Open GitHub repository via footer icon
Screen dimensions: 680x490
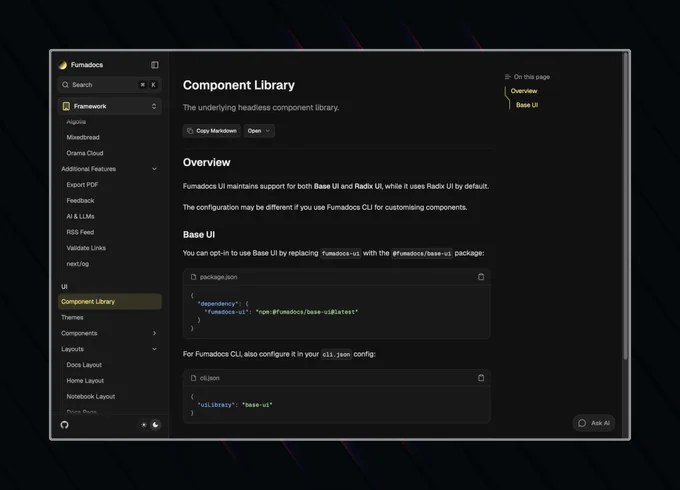click(65, 425)
